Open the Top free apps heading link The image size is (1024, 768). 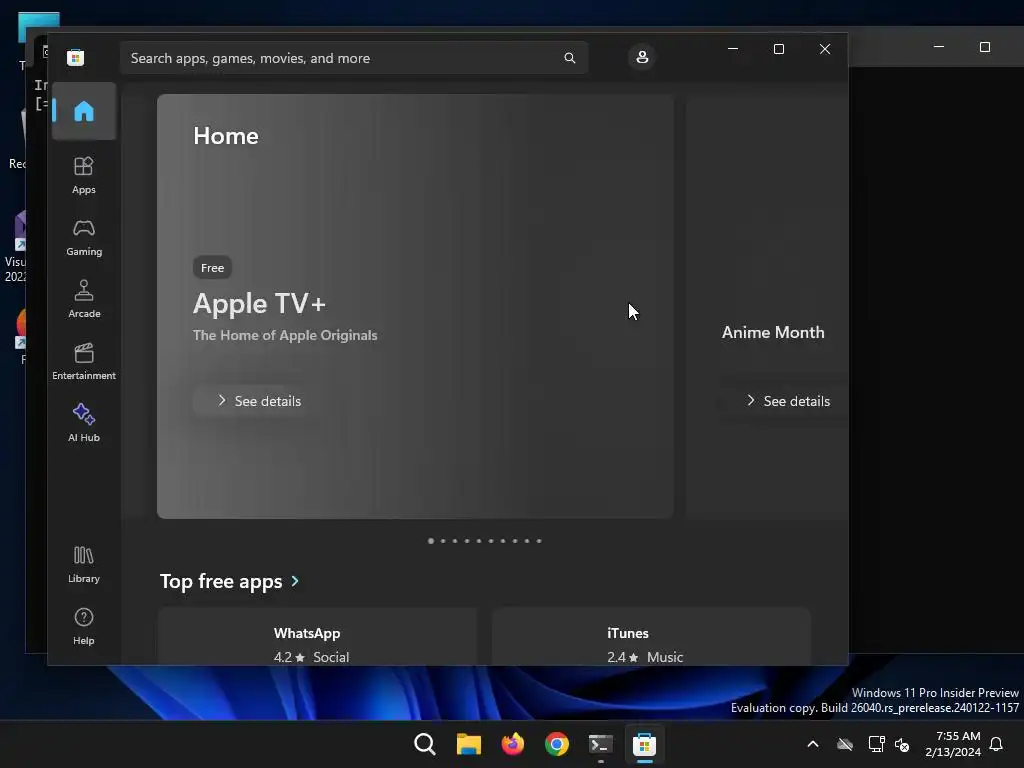click(x=221, y=581)
